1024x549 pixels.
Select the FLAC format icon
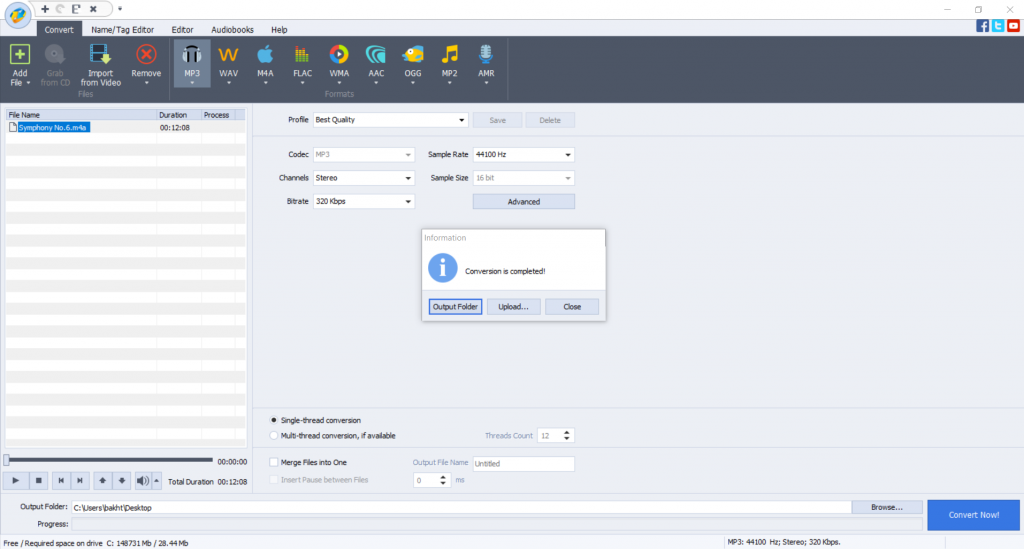coord(302,55)
